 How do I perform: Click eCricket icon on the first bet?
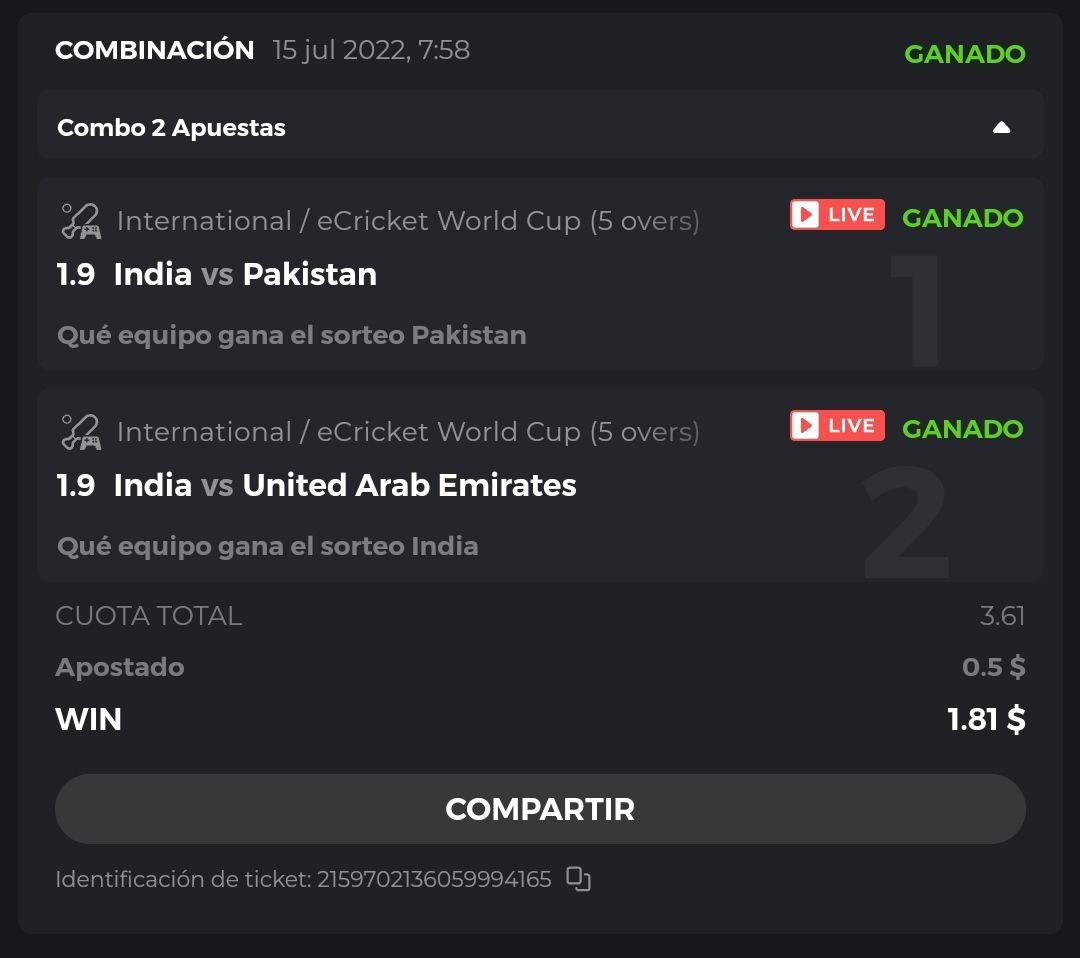(x=80, y=221)
